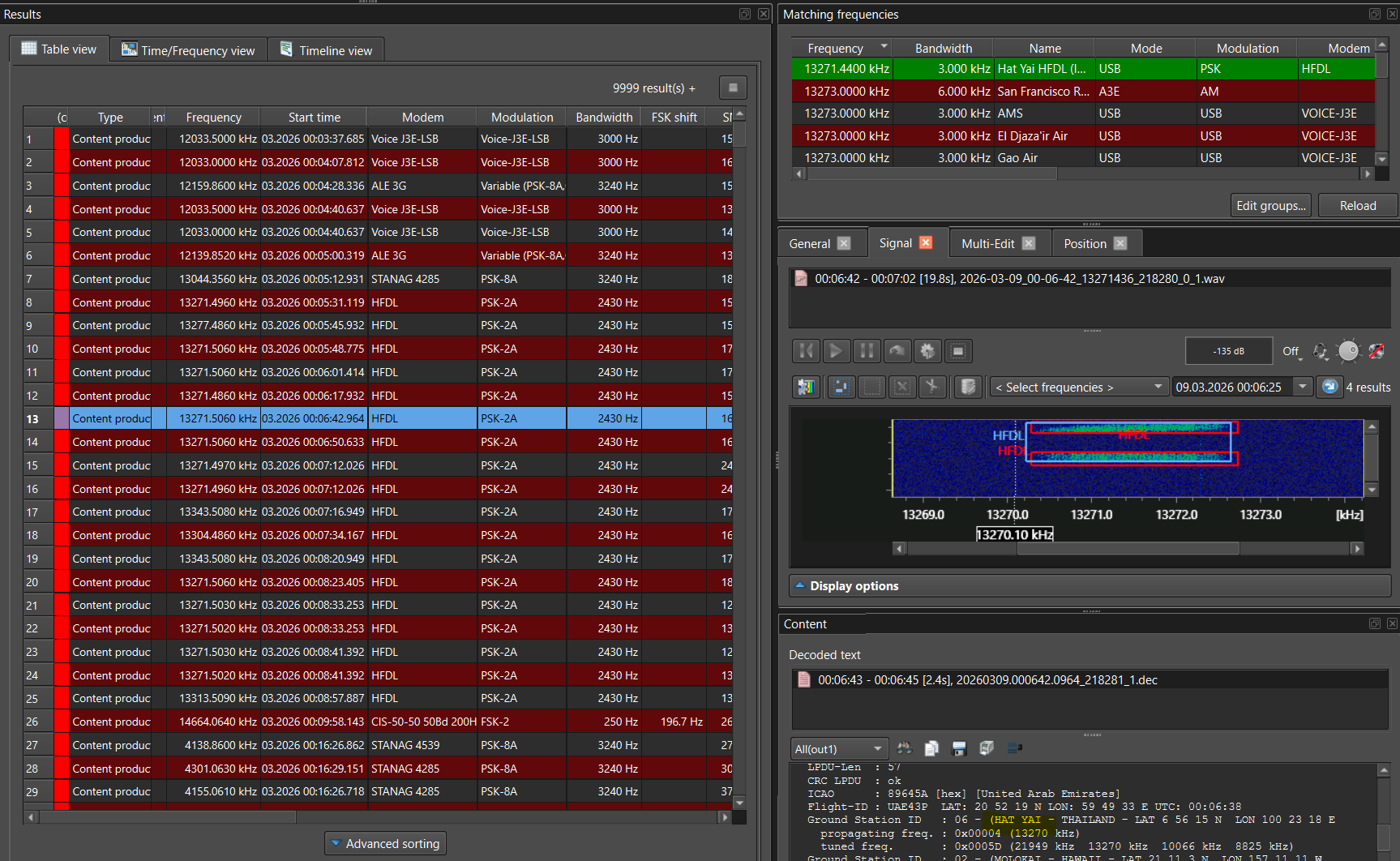Click the Advanced sorting button
Viewport: 1400px width, 861px height.
click(x=385, y=844)
